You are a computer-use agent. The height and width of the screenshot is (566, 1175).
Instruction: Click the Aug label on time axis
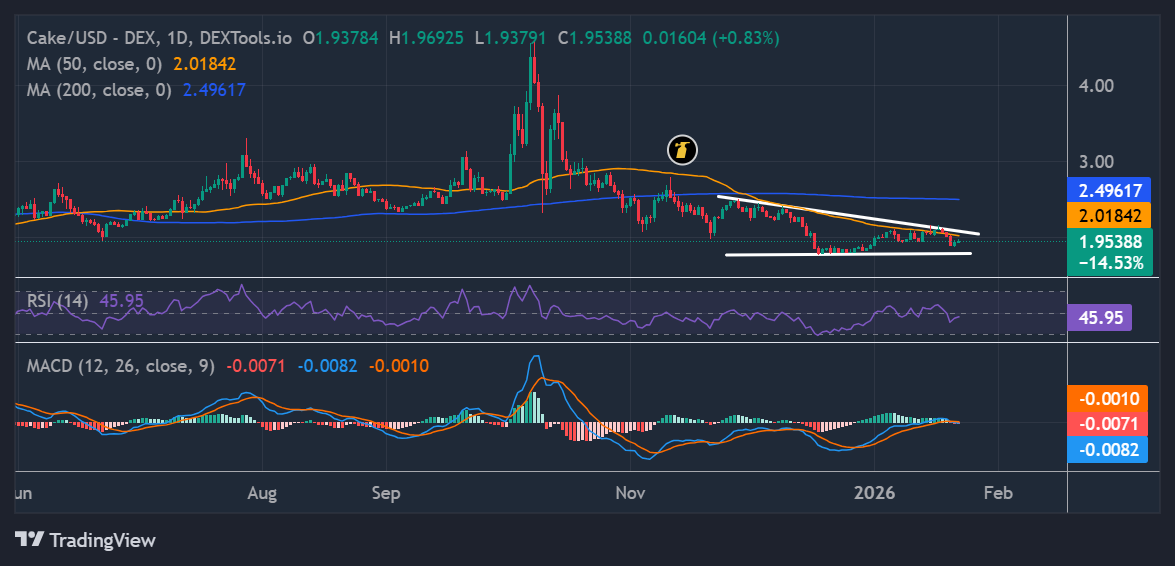tap(262, 493)
